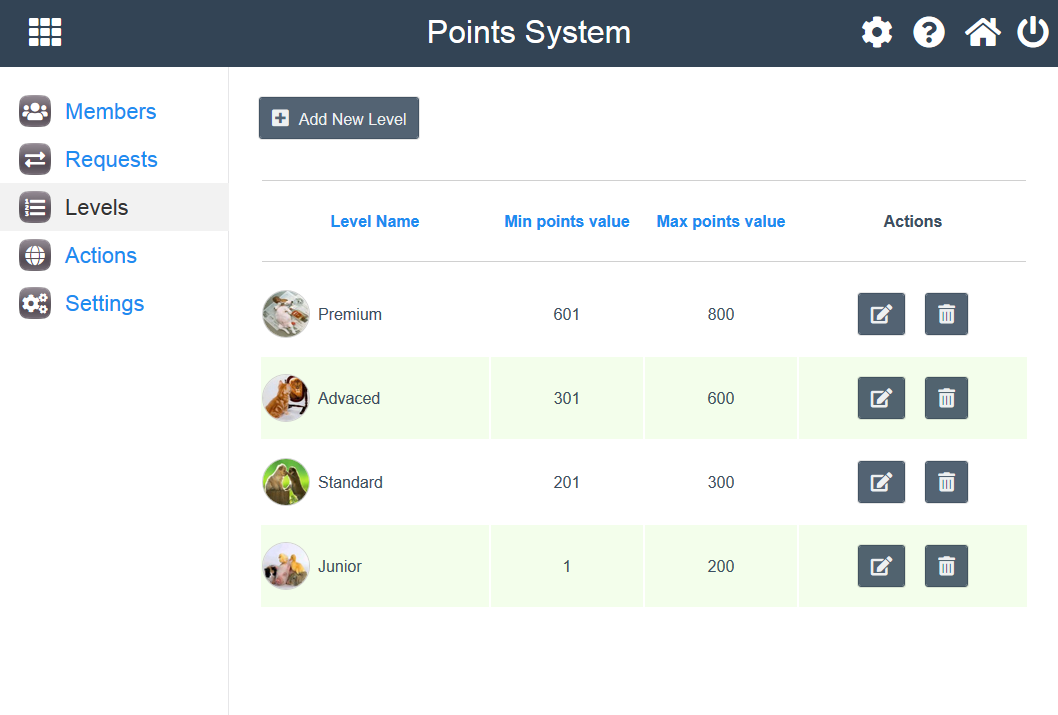Image resolution: width=1058 pixels, height=715 pixels.
Task: Open settings via the gear icon
Action: (x=877, y=33)
